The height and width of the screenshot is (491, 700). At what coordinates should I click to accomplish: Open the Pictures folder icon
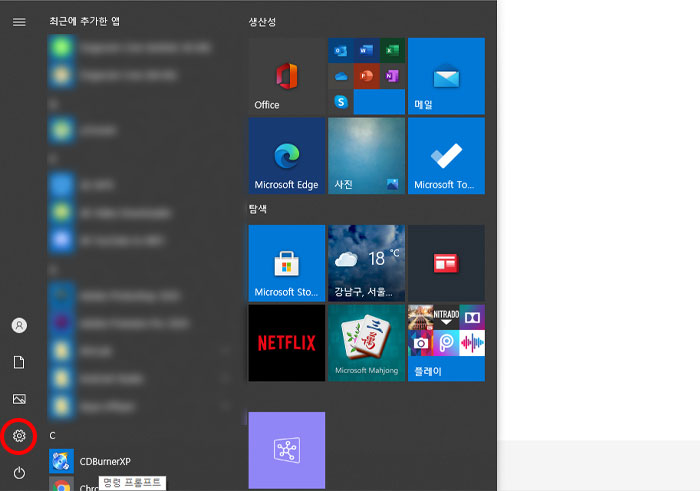pos(19,399)
